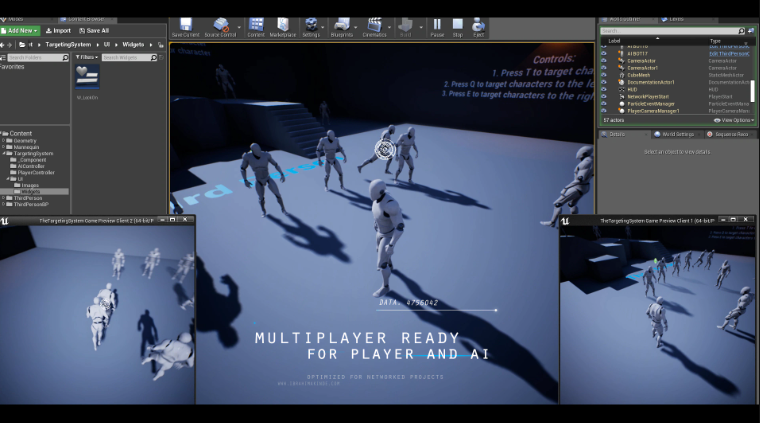Collapse the Content root folder
This screenshot has height=423, width=760.
[x=1, y=133]
